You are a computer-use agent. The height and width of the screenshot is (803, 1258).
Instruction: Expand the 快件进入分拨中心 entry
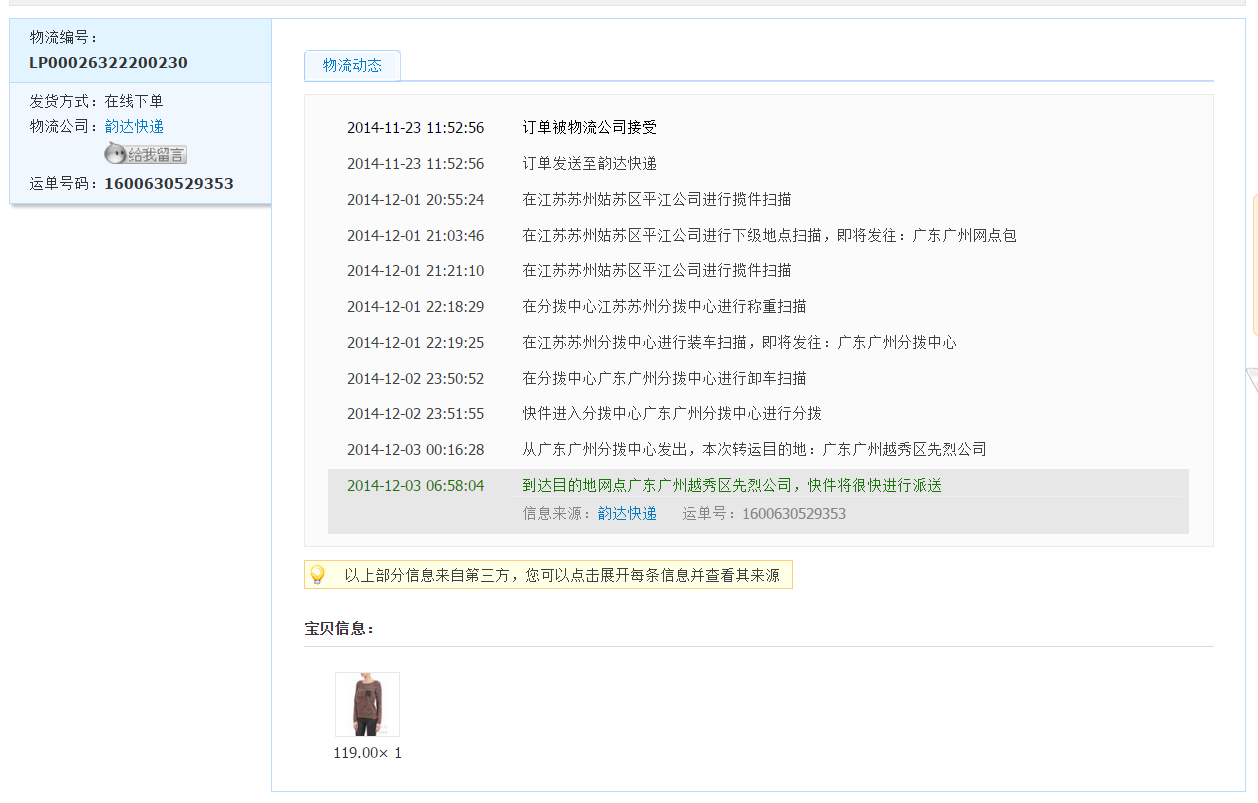[x=671, y=414]
